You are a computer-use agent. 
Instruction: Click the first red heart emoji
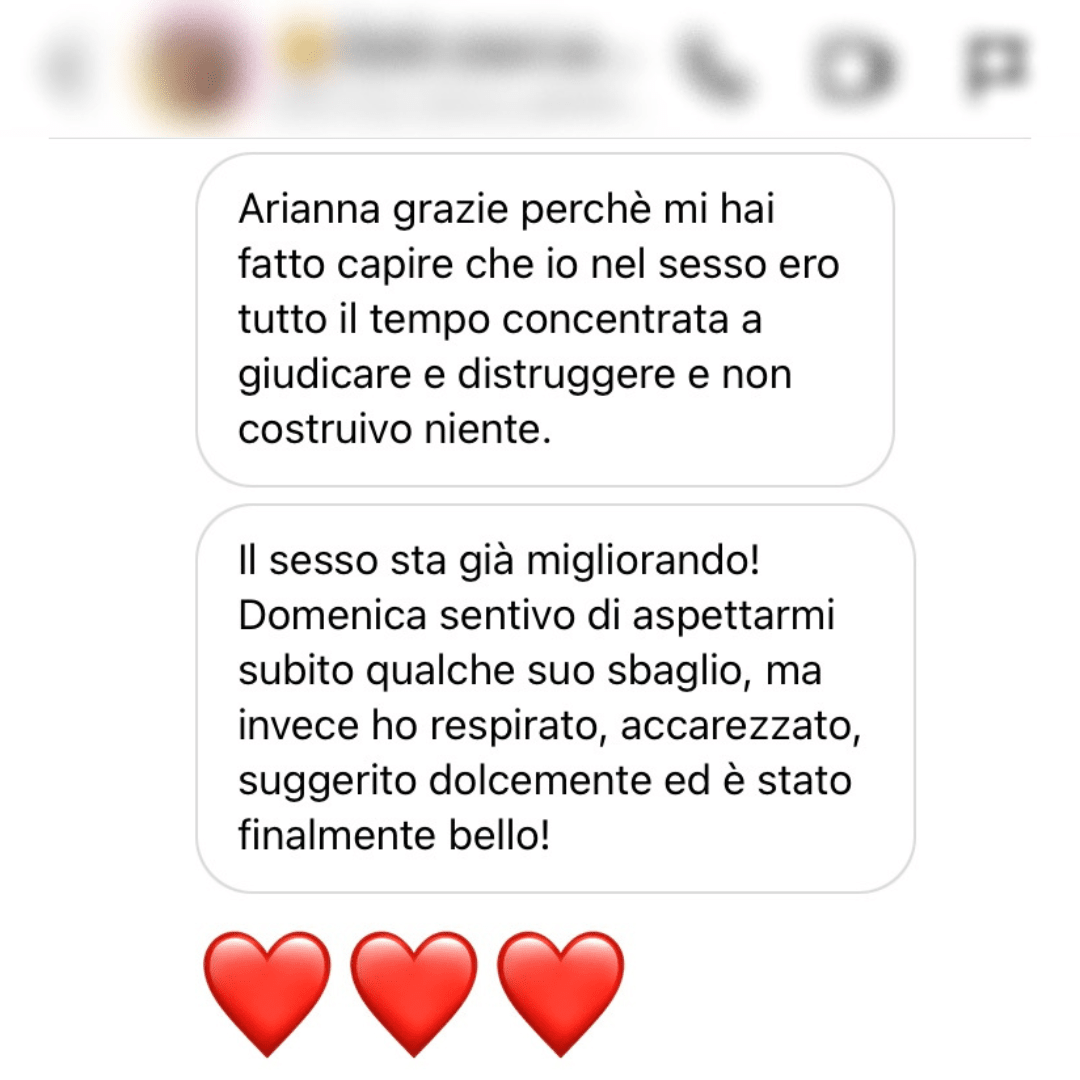pos(267,993)
